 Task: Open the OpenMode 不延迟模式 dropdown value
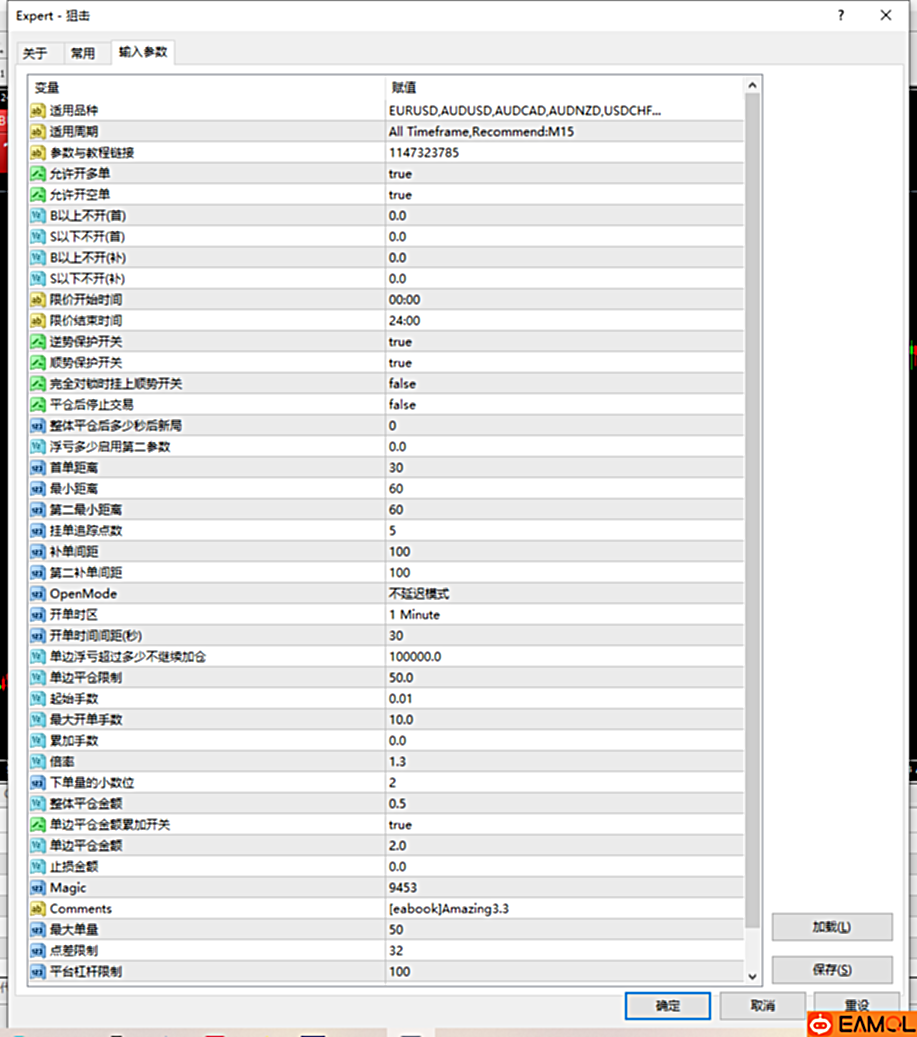pyautogui.click(x=418, y=594)
